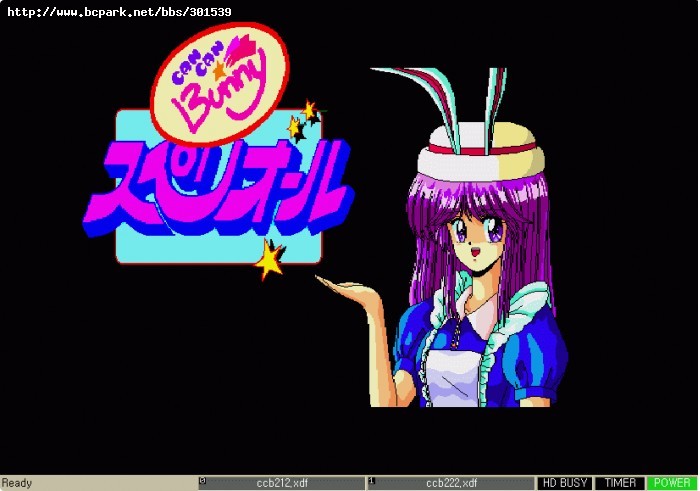Click the green POWER indicator
The height and width of the screenshot is (491, 700).
click(672, 483)
